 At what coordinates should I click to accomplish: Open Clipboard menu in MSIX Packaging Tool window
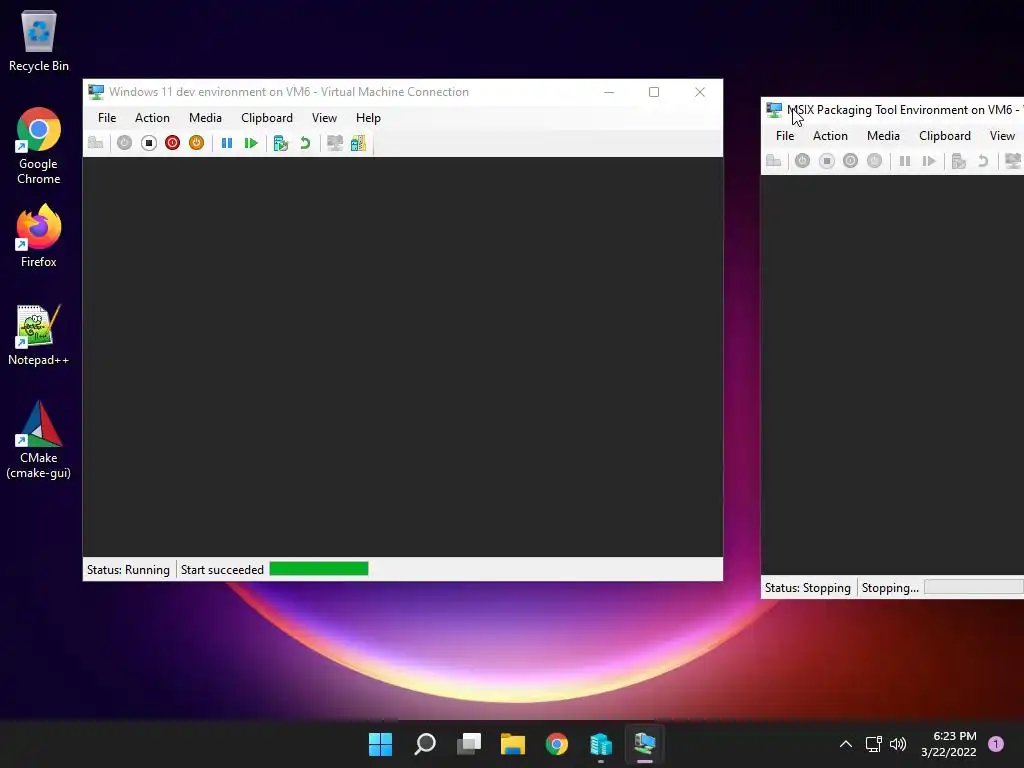[944, 136]
